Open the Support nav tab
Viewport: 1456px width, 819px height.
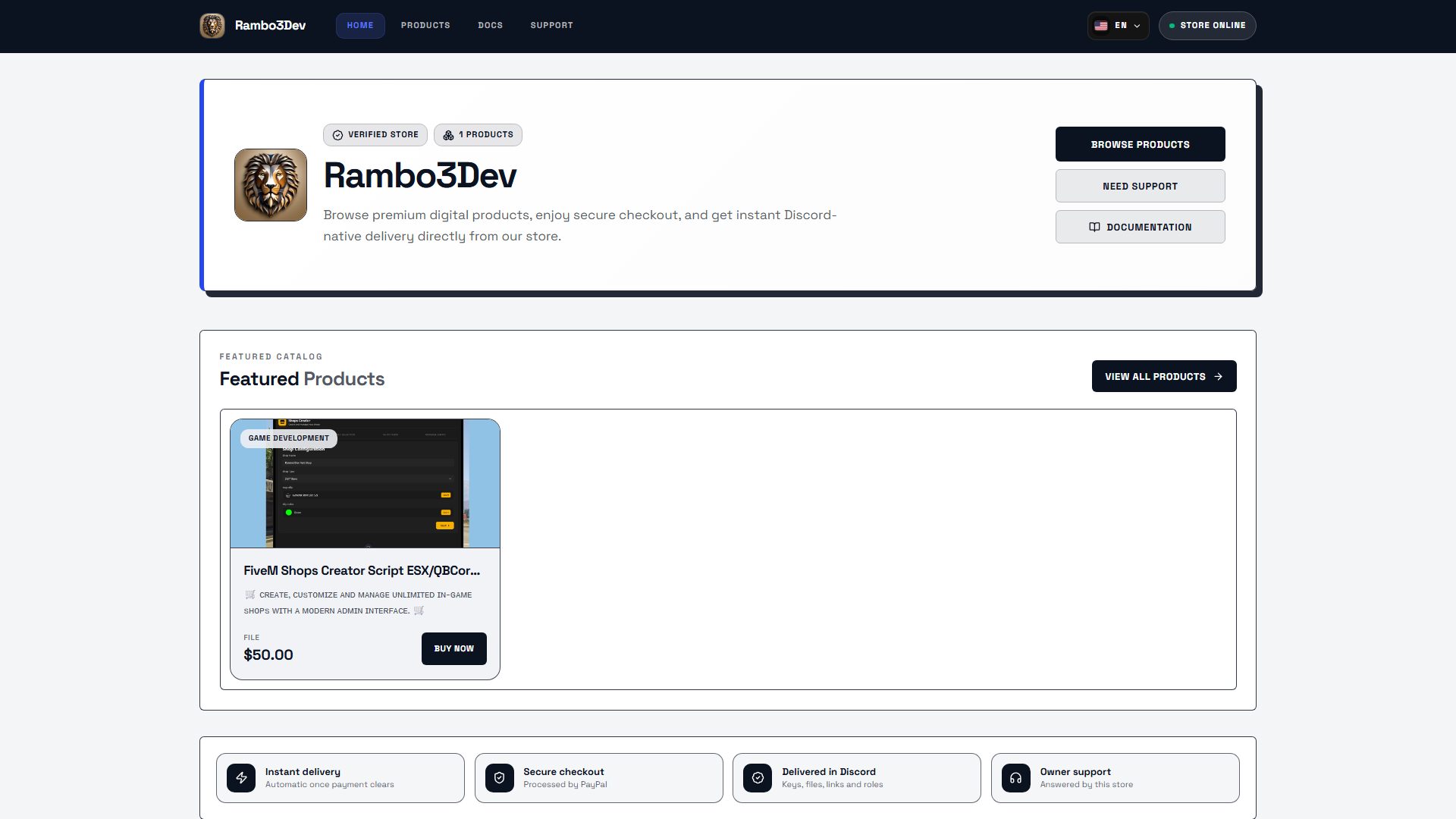(551, 26)
